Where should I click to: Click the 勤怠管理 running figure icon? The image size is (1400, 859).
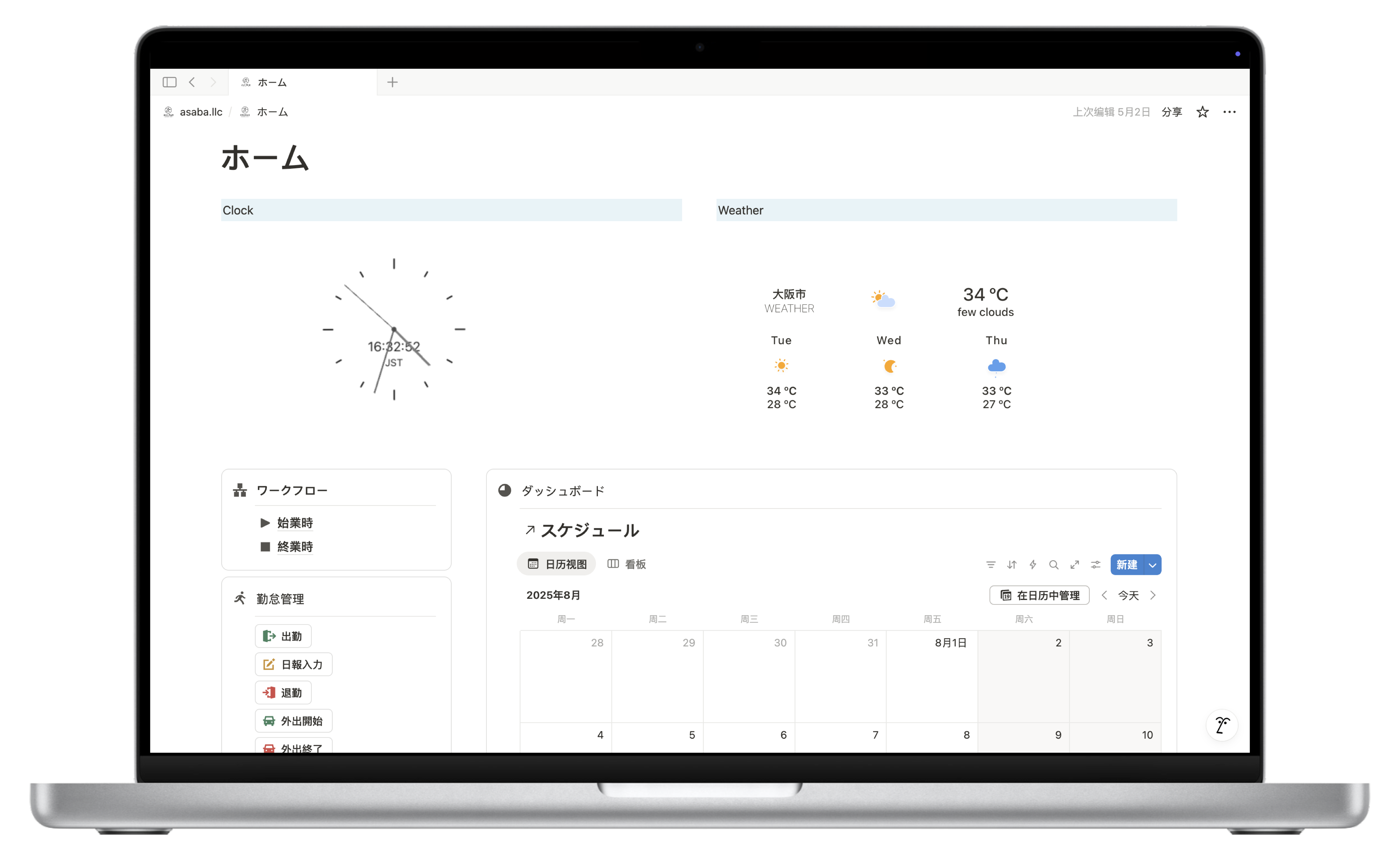240,598
